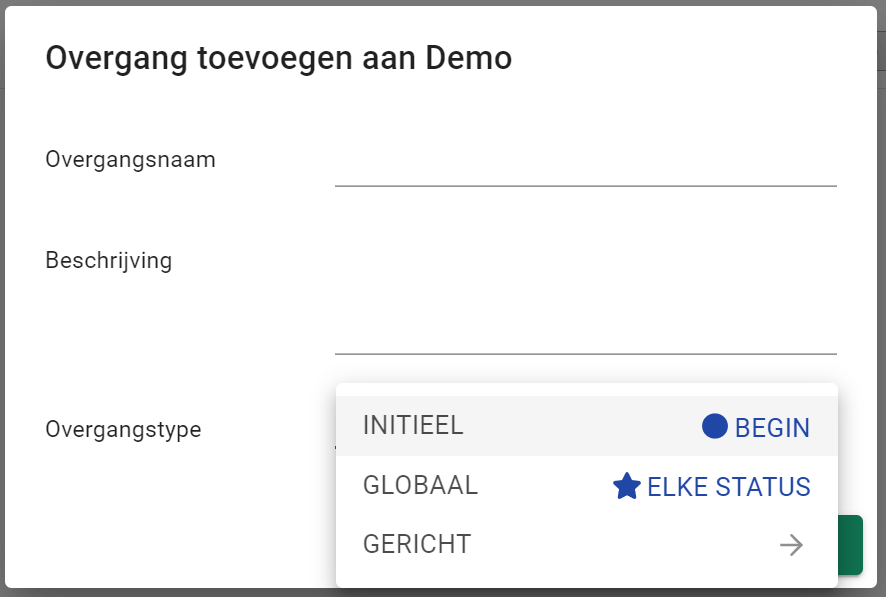
Task: Click the Overgangsnaam field label
Action: coord(130,159)
